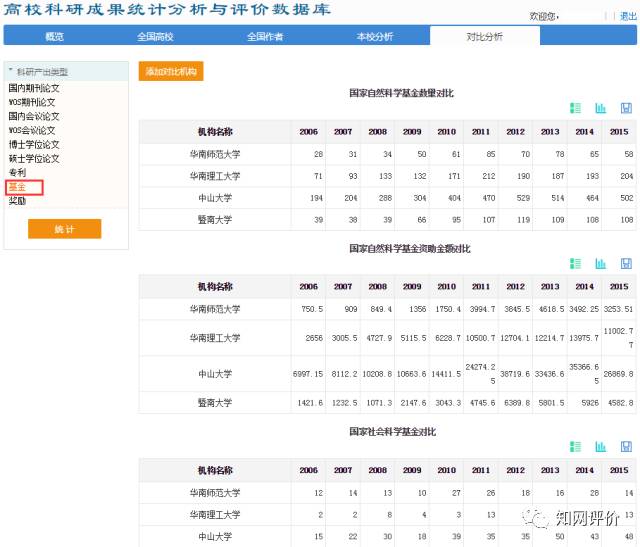
Task: Switch to the 全国高校 tab
Action: pyautogui.click(x=155, y=36)
